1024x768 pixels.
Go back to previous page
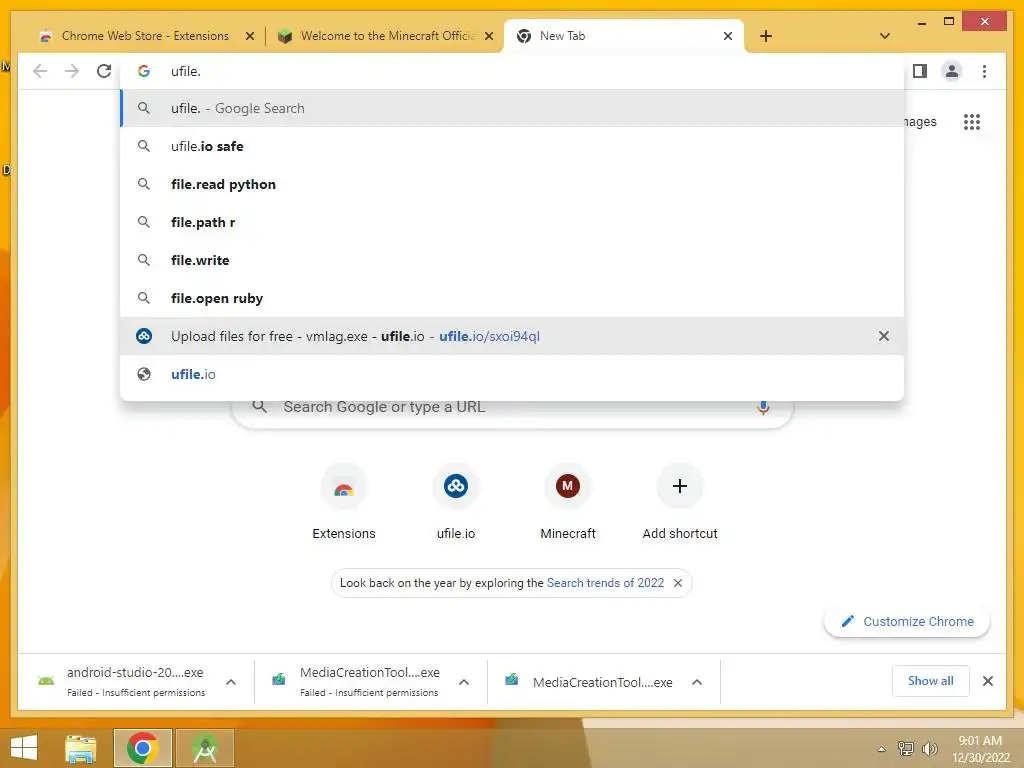[x=40, y=71]
